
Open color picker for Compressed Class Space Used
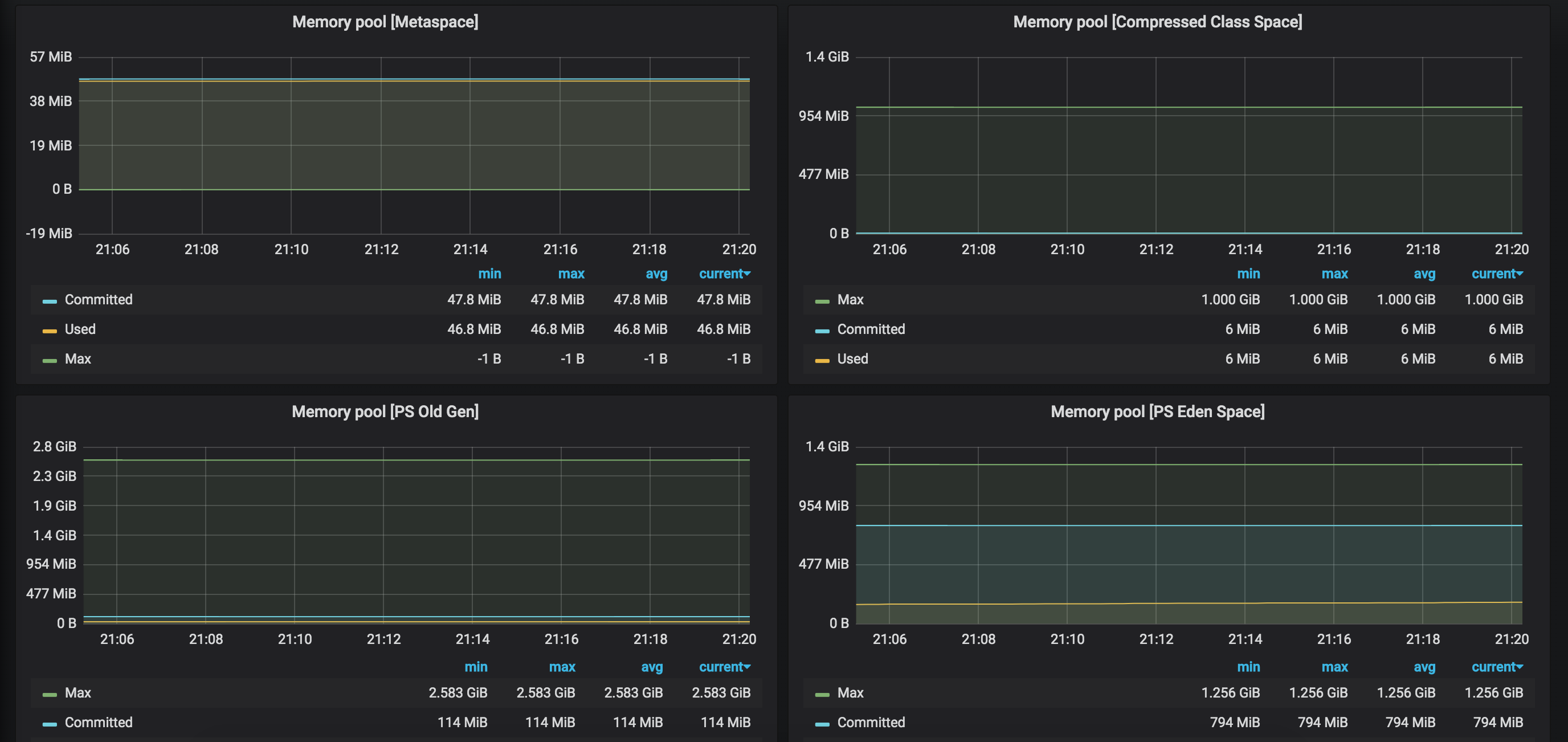click(x=822, y=361)
